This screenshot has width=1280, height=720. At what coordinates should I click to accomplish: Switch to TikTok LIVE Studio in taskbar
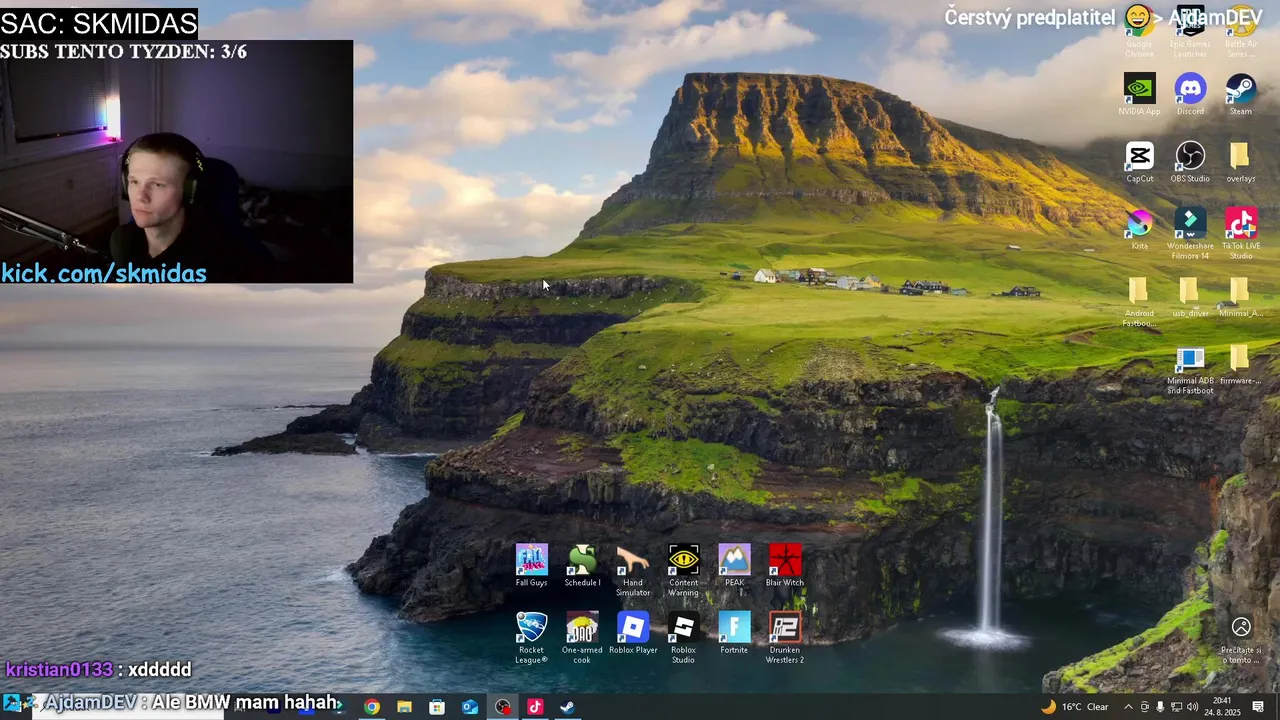(535, 707)
